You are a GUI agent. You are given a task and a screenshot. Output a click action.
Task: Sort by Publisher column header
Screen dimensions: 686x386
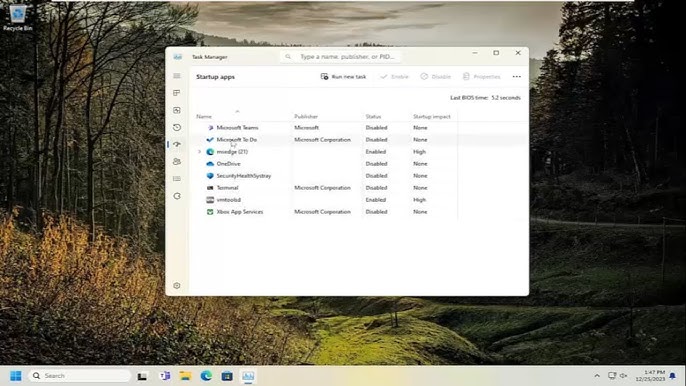click(306, 116)
